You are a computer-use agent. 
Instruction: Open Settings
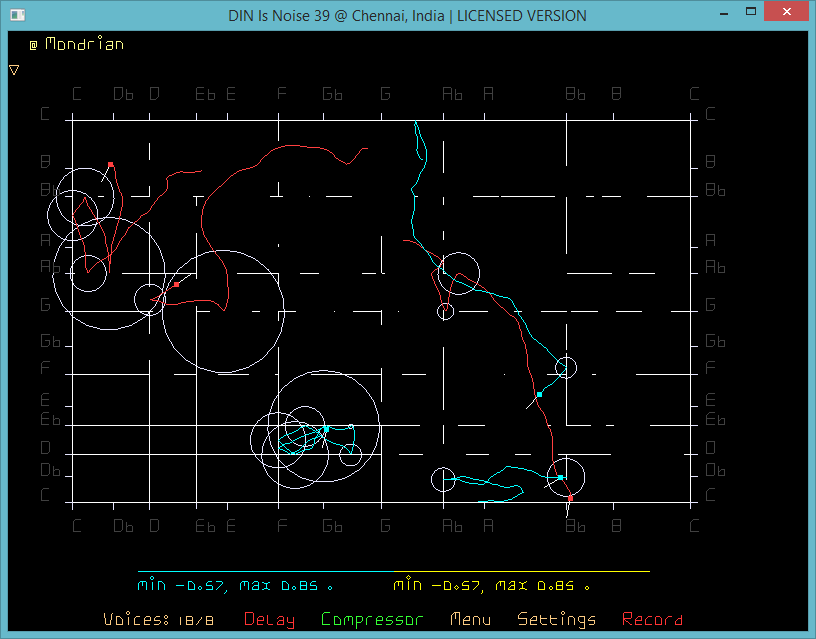(556, 620)
